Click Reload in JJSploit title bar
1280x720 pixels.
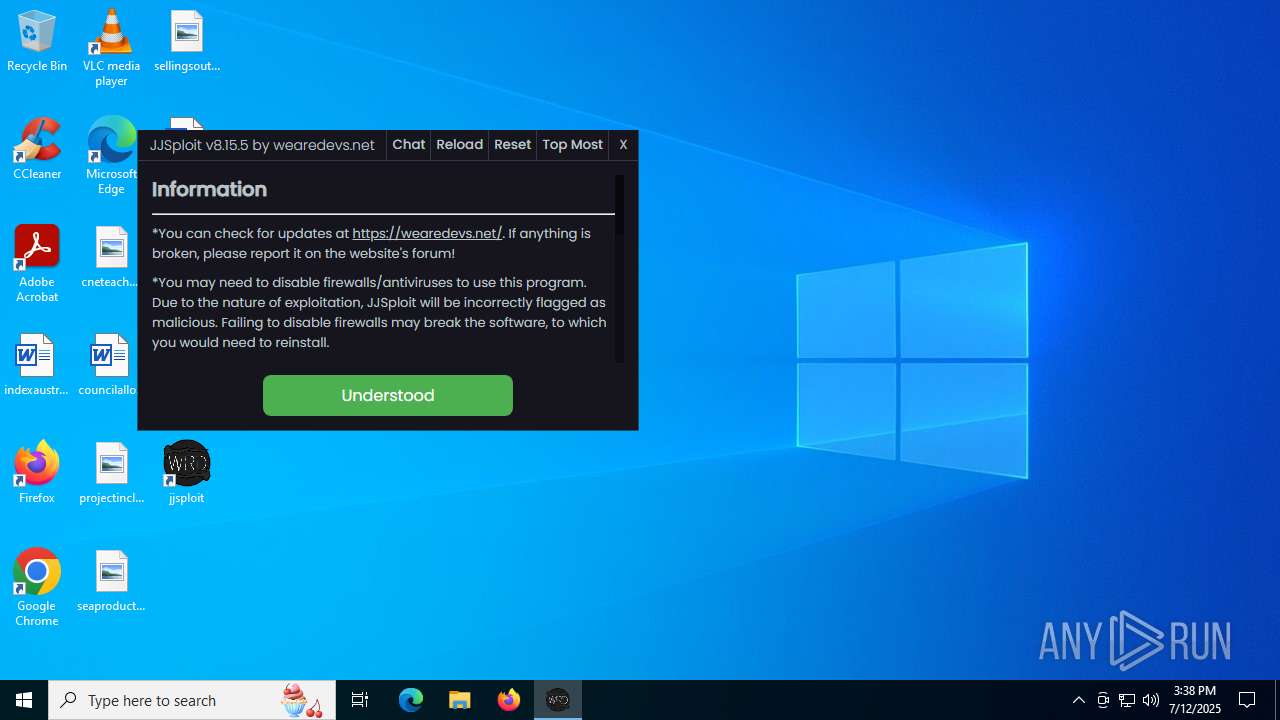460,145
